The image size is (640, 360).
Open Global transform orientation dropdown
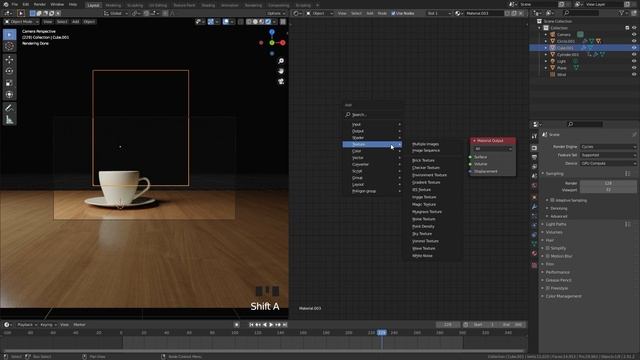(116, 13)
